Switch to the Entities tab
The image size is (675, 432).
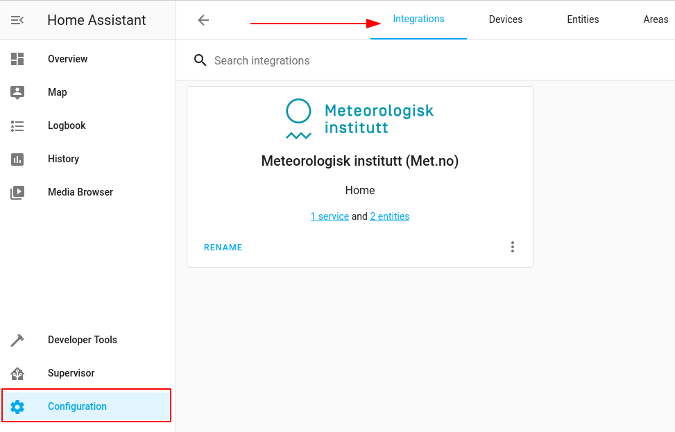tap(583, 19)
